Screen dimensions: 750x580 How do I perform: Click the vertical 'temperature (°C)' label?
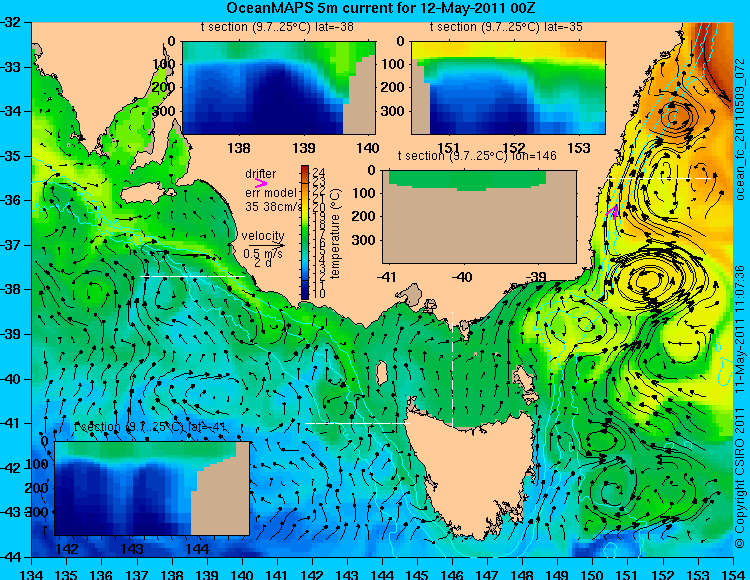(335, 233)
